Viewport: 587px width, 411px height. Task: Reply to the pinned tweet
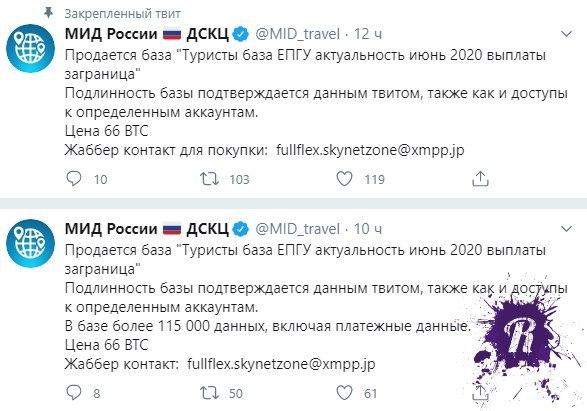(74, 179)
